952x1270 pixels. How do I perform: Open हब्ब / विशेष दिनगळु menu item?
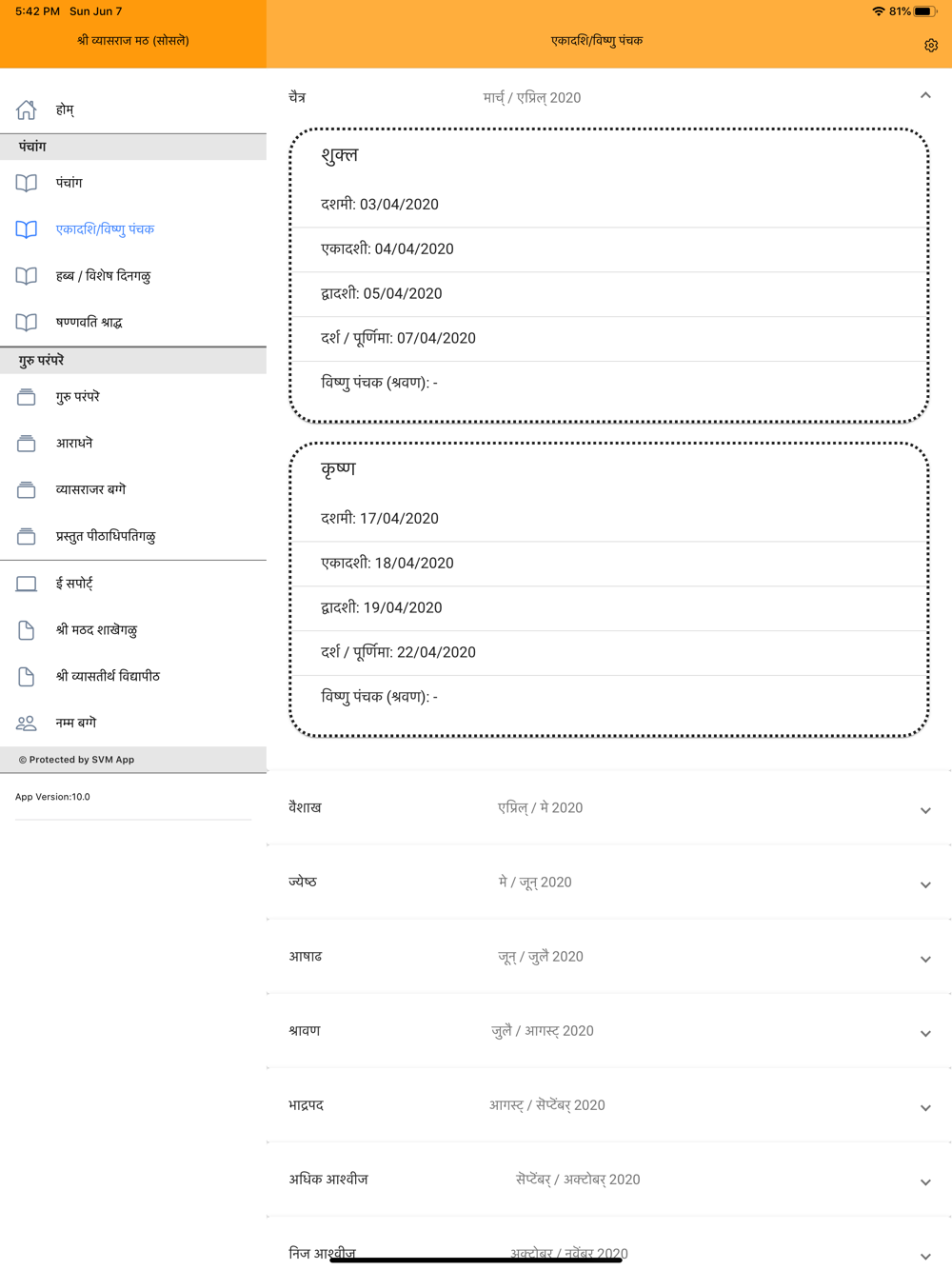point(103,276)
